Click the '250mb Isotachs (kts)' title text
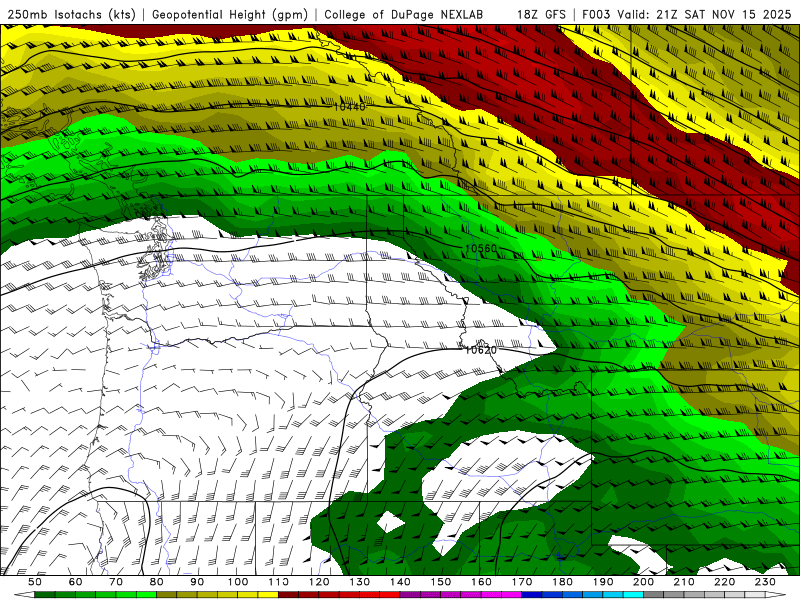800x600 pixels. (71, 14)
